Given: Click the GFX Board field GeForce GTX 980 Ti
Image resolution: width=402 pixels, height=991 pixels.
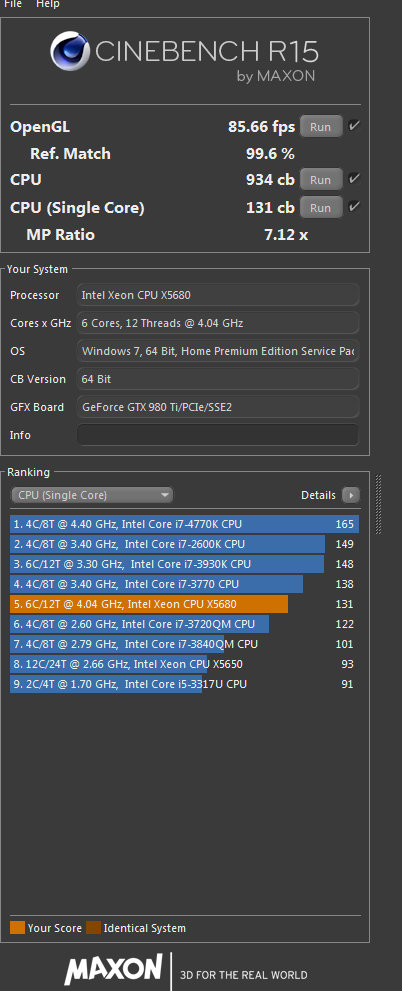Looking at the screenshot, I should tap(218, 407).
